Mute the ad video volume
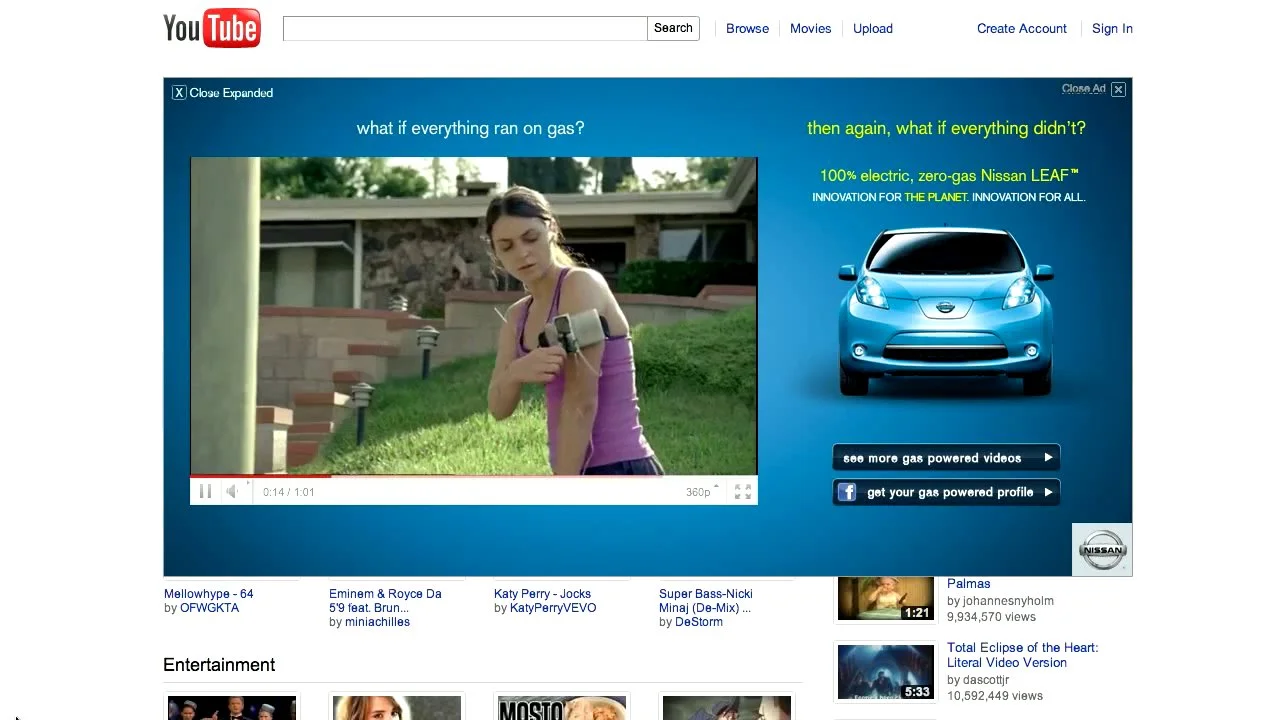Screen dimensions: 1280x720 (x=232, y=491)
